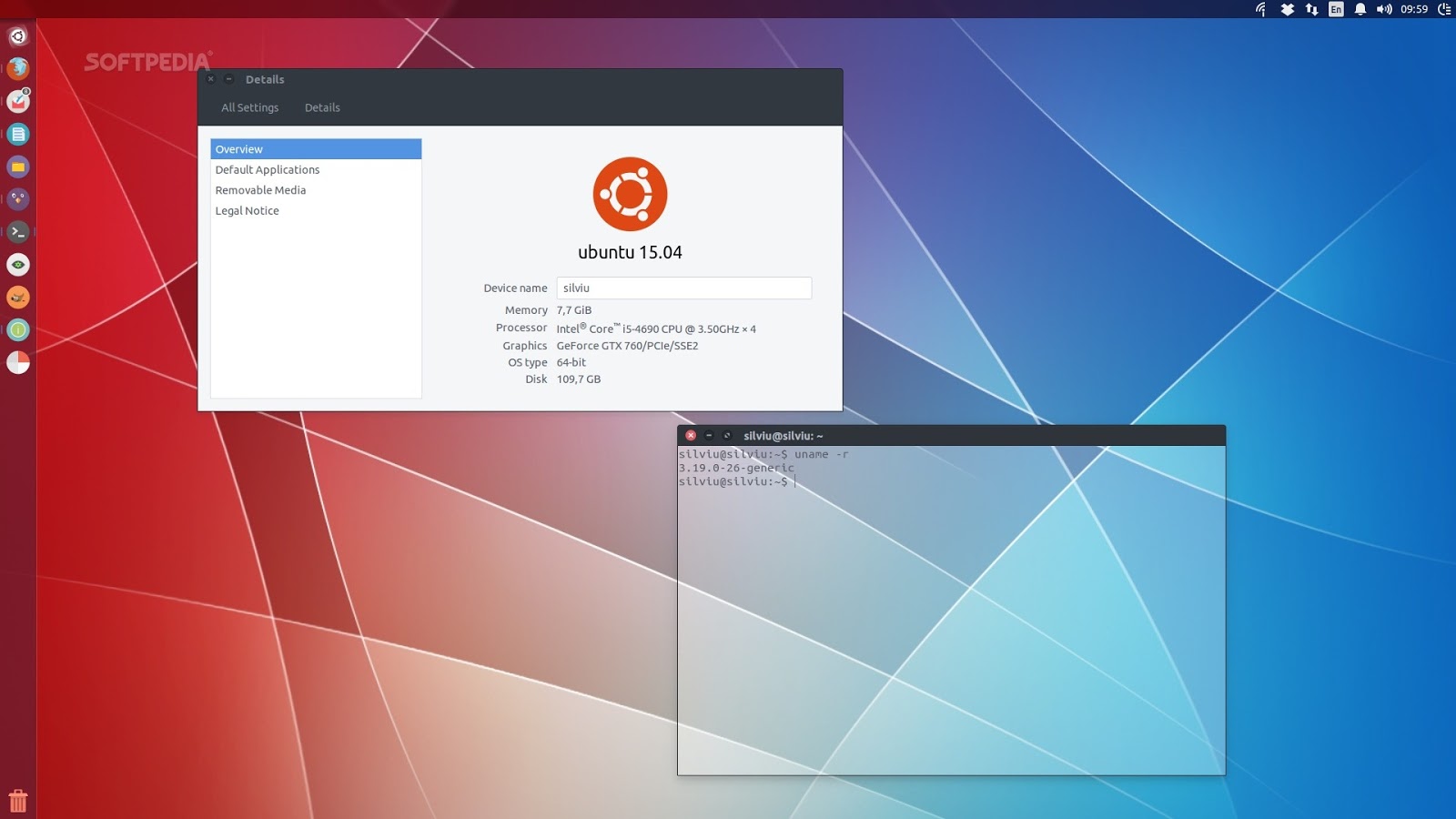Open Firefox from the launcher

pyautogui.click(x=18, y=70)
